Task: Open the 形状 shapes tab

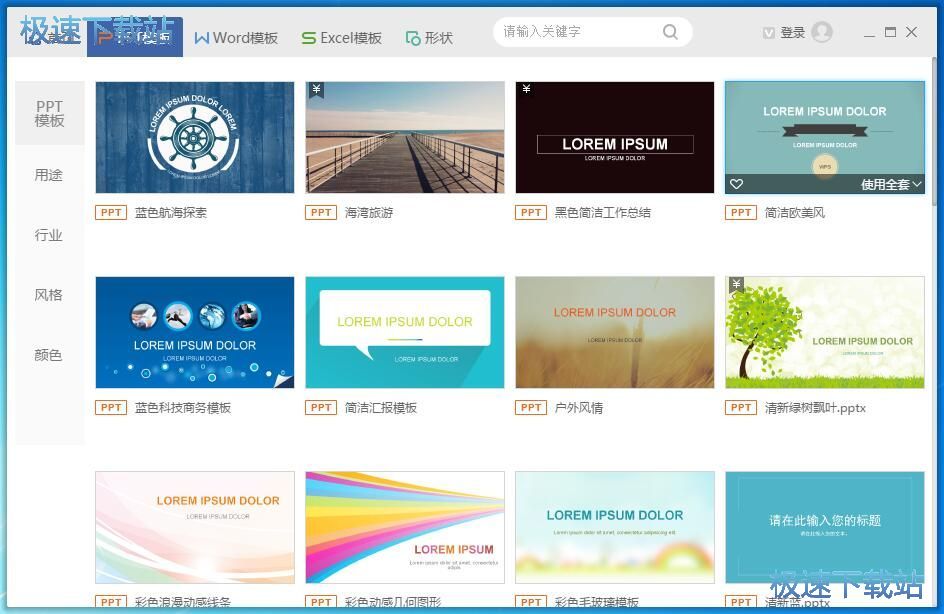Action: (429, 38)
